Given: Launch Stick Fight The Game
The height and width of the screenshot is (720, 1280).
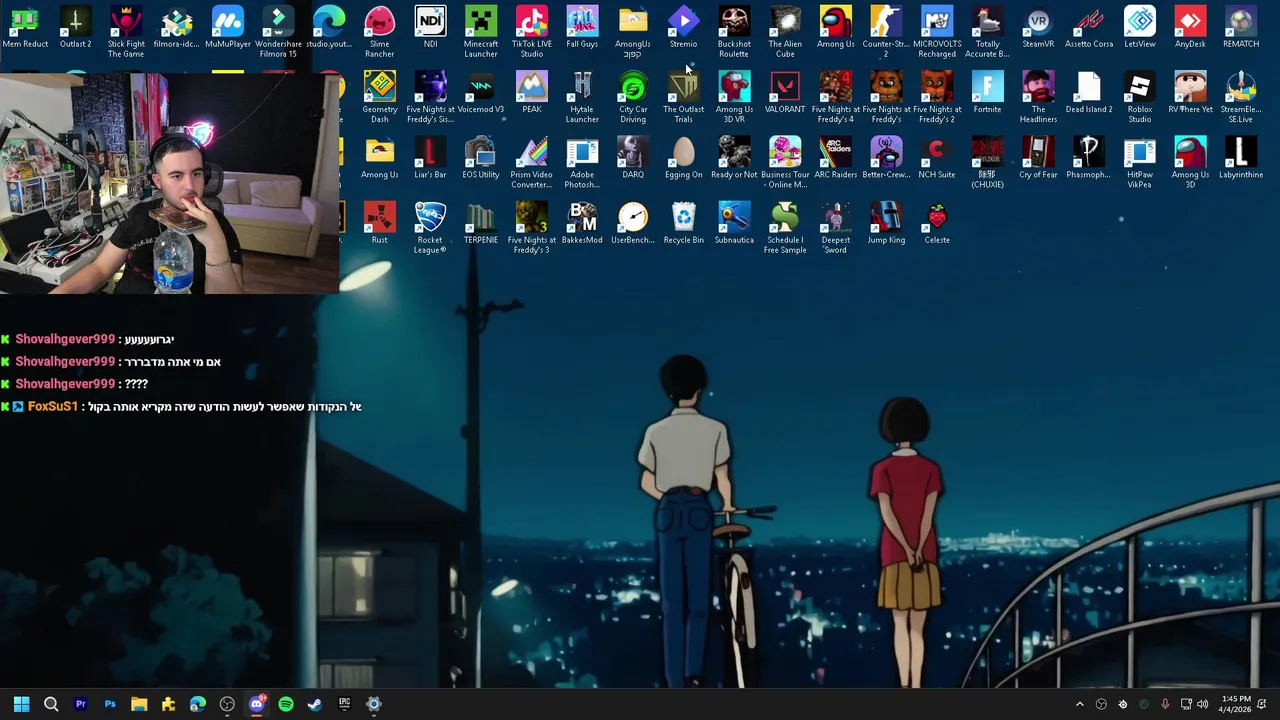Looking at the screenshot, I should click(126, 32).
